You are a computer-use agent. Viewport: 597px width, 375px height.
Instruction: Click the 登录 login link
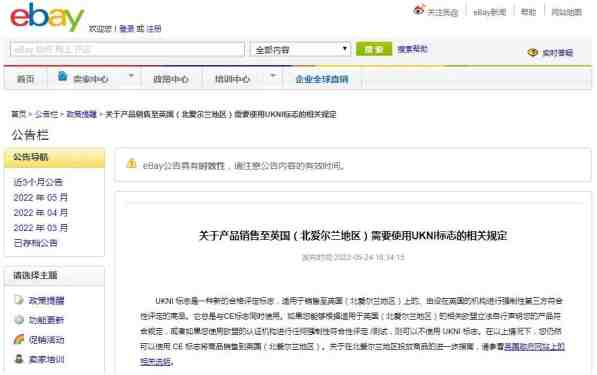126,29
